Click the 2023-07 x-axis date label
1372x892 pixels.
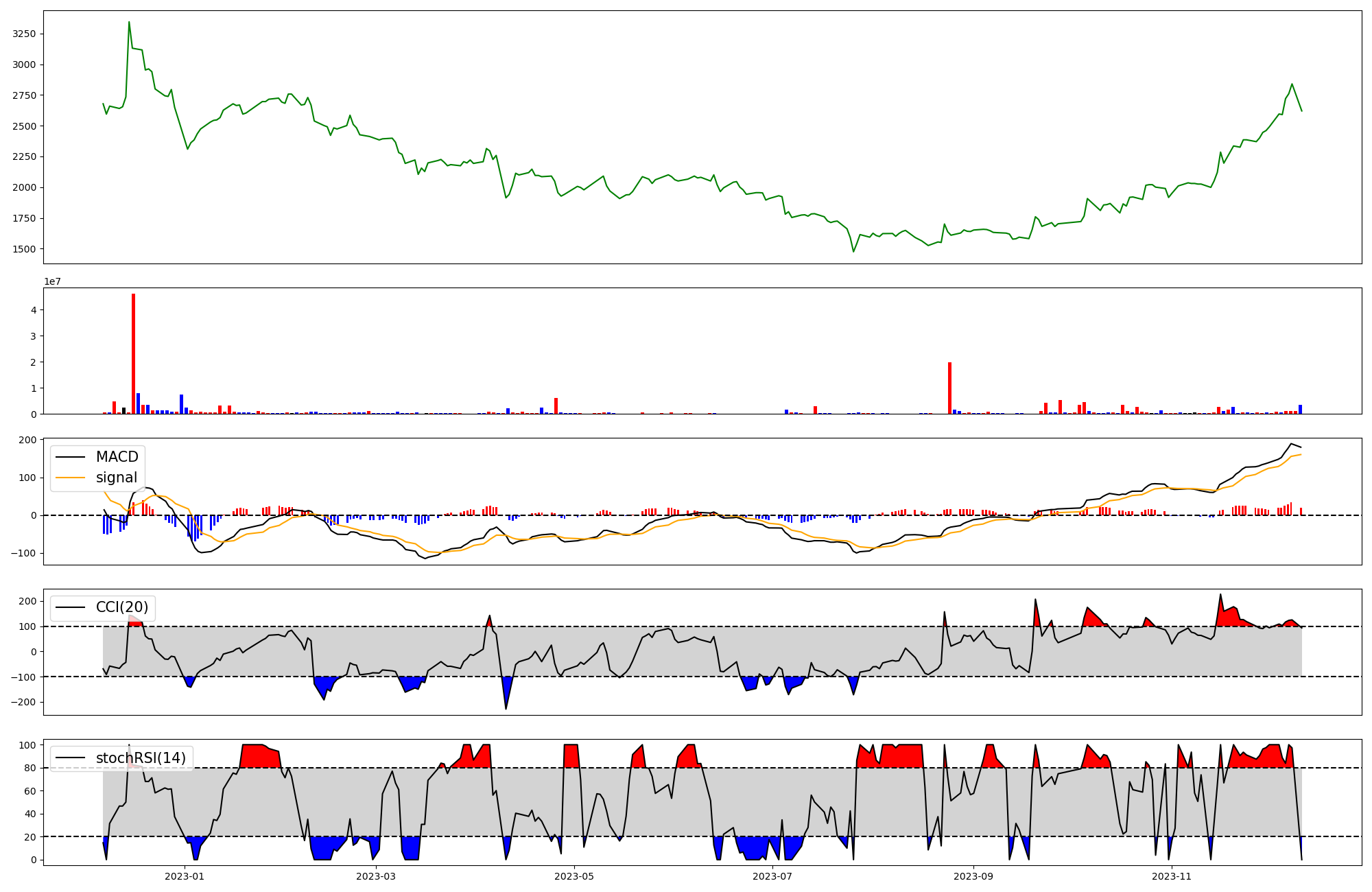(x=772, y=876)
